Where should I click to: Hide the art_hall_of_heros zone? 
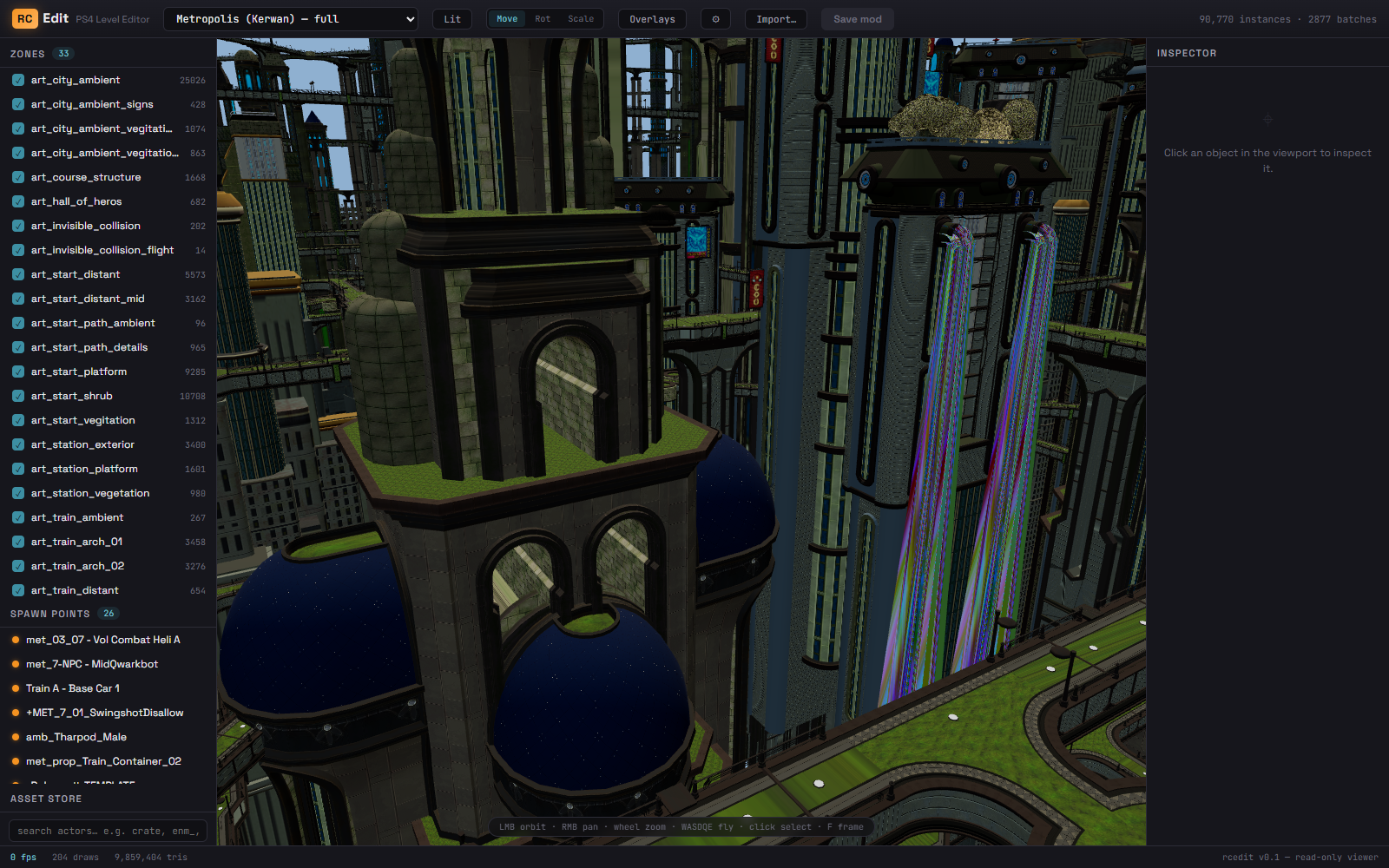tap(18, 201)
